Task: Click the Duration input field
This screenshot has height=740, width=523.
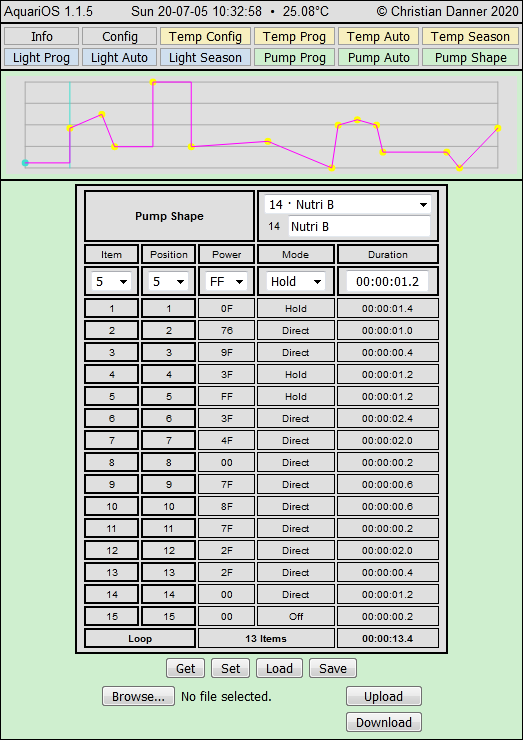Action: pyautogui.click(x=387, y=282)
